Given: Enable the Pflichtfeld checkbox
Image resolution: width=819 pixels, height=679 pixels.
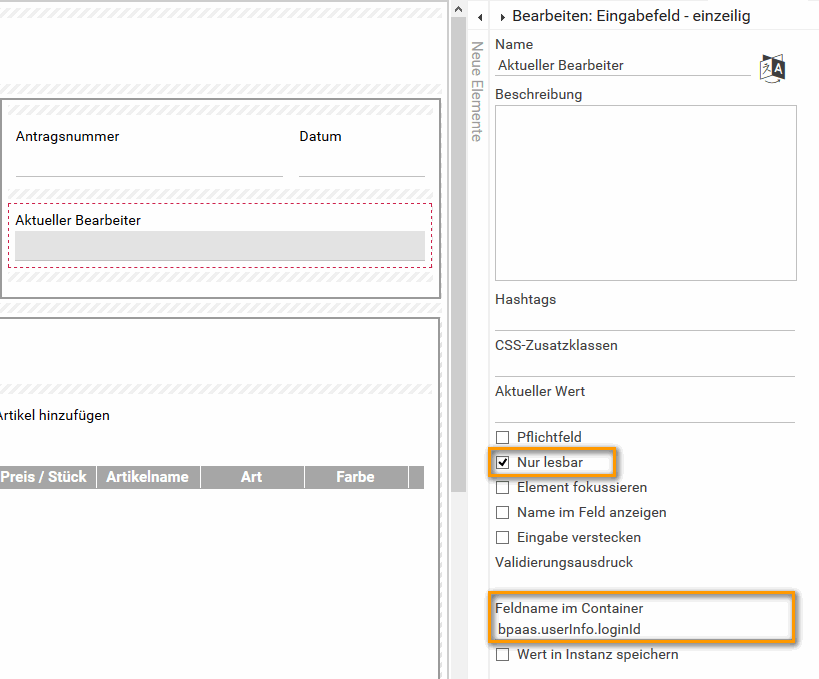Looking at the screenshot, I should coord(503,438).
